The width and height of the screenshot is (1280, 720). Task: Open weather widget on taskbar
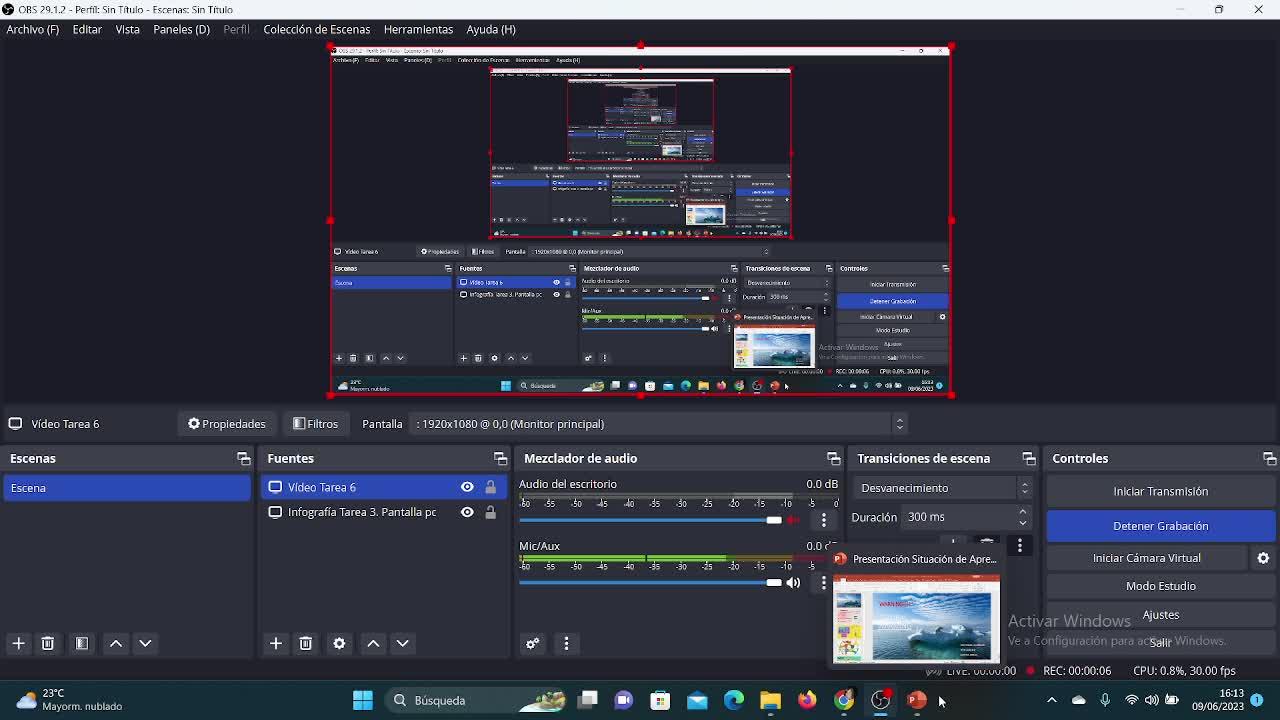pos(70,700)
